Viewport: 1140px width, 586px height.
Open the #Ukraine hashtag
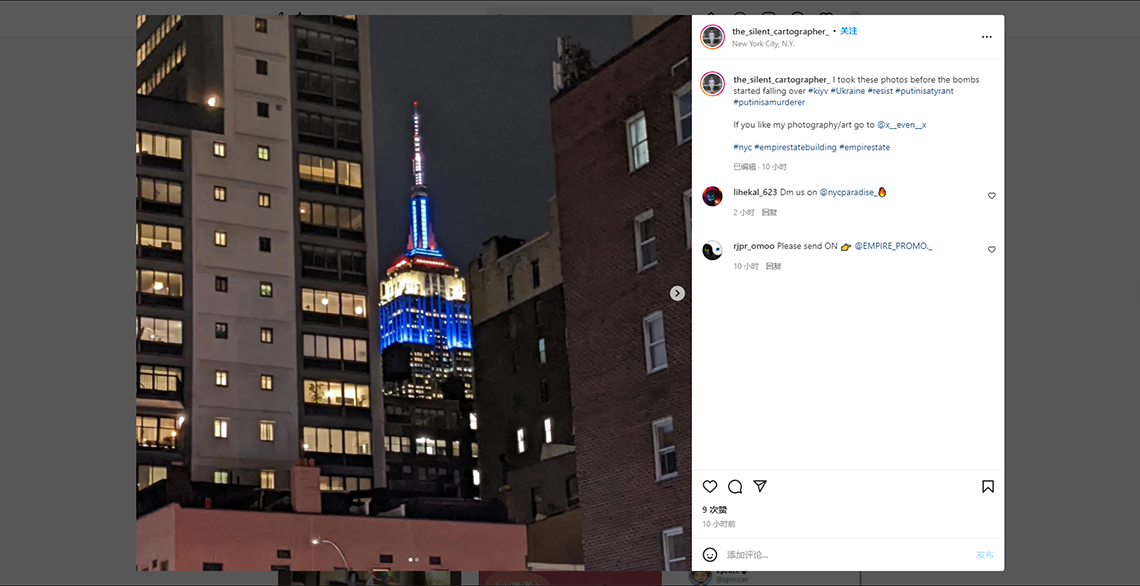(x=848, y=91)
